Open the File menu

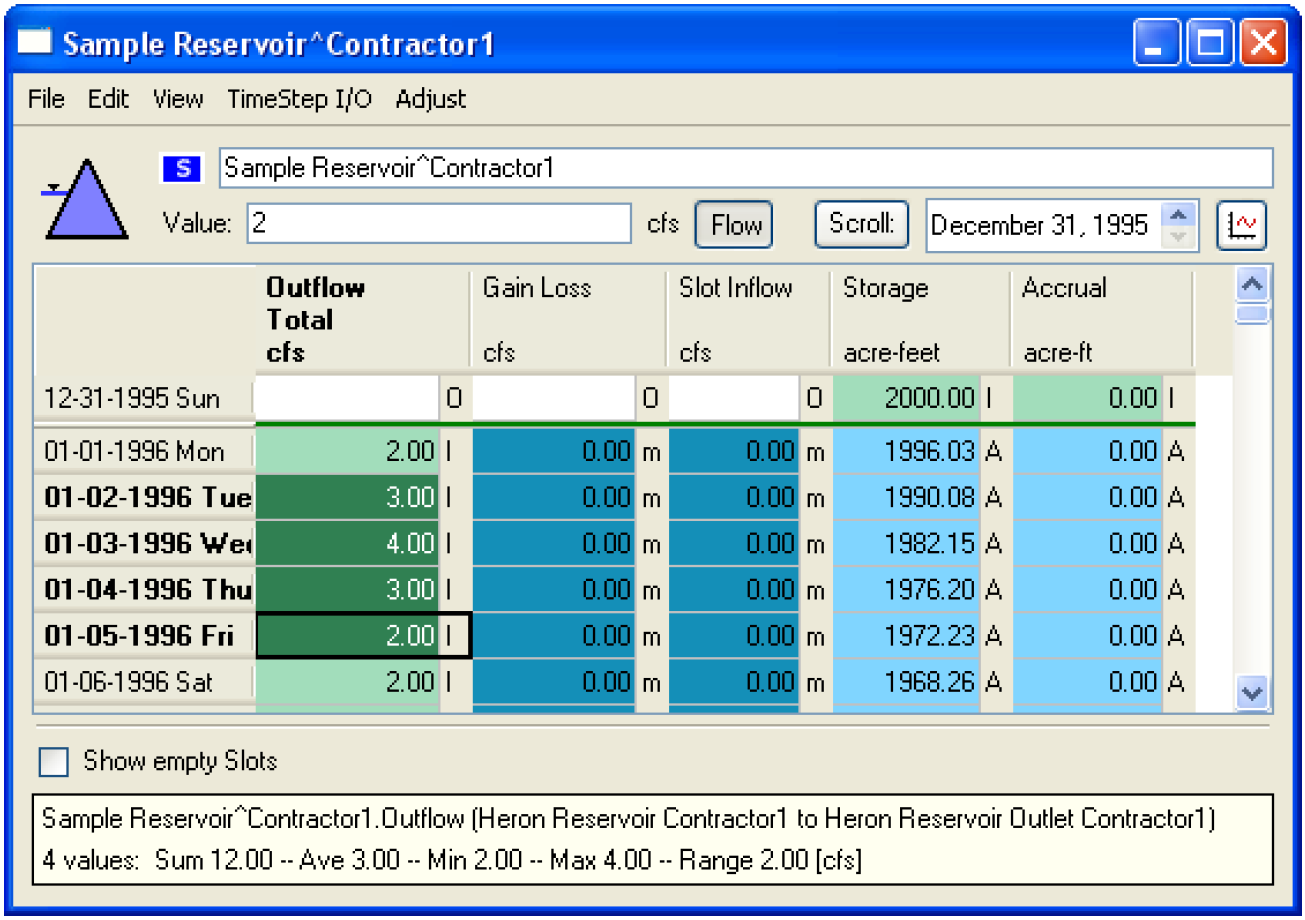click(x=46, y=99)
